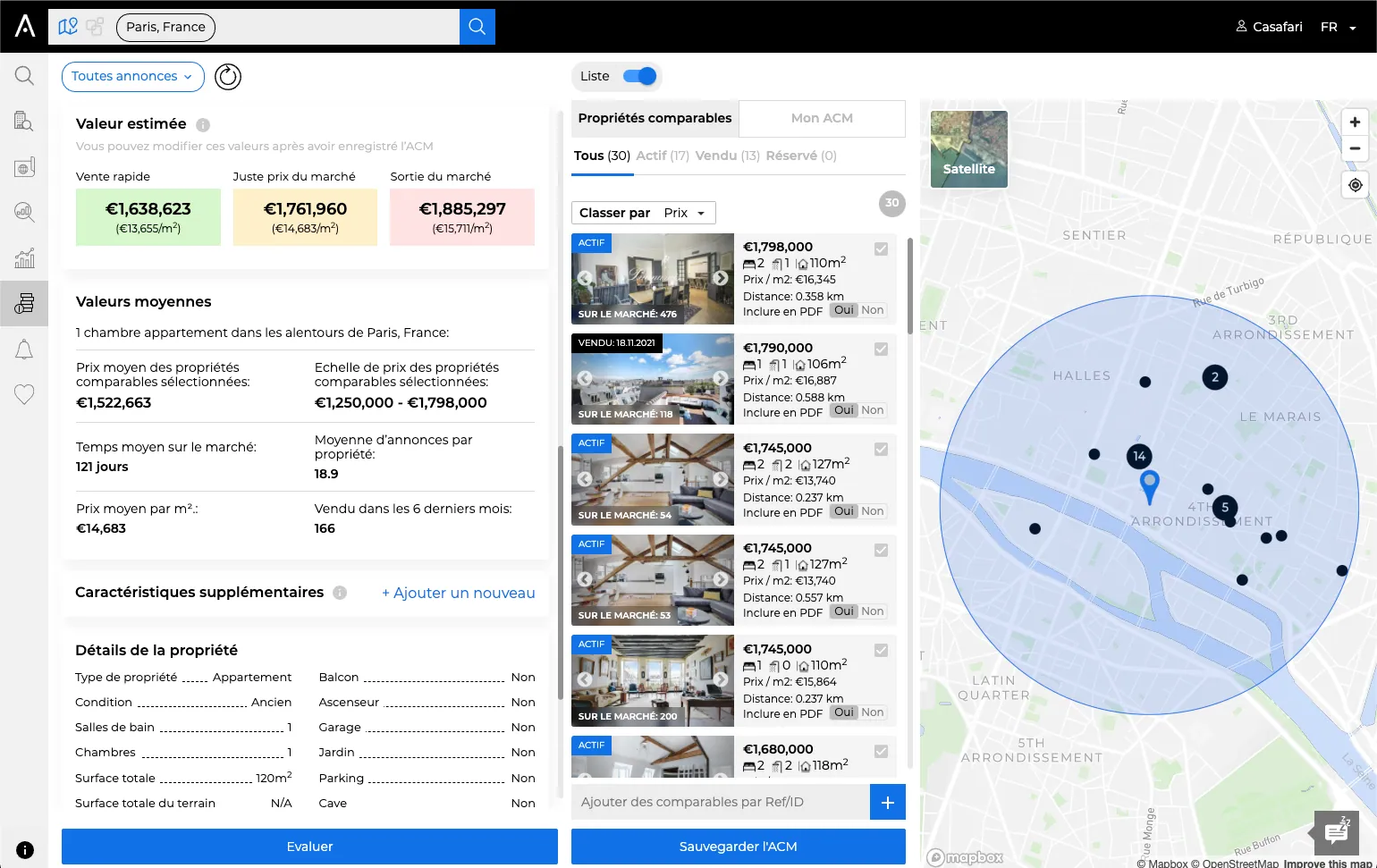This screenshot has width=1377, height=868.
Task: Switch map to Satellite view
Action: click(x=969, y=149)
